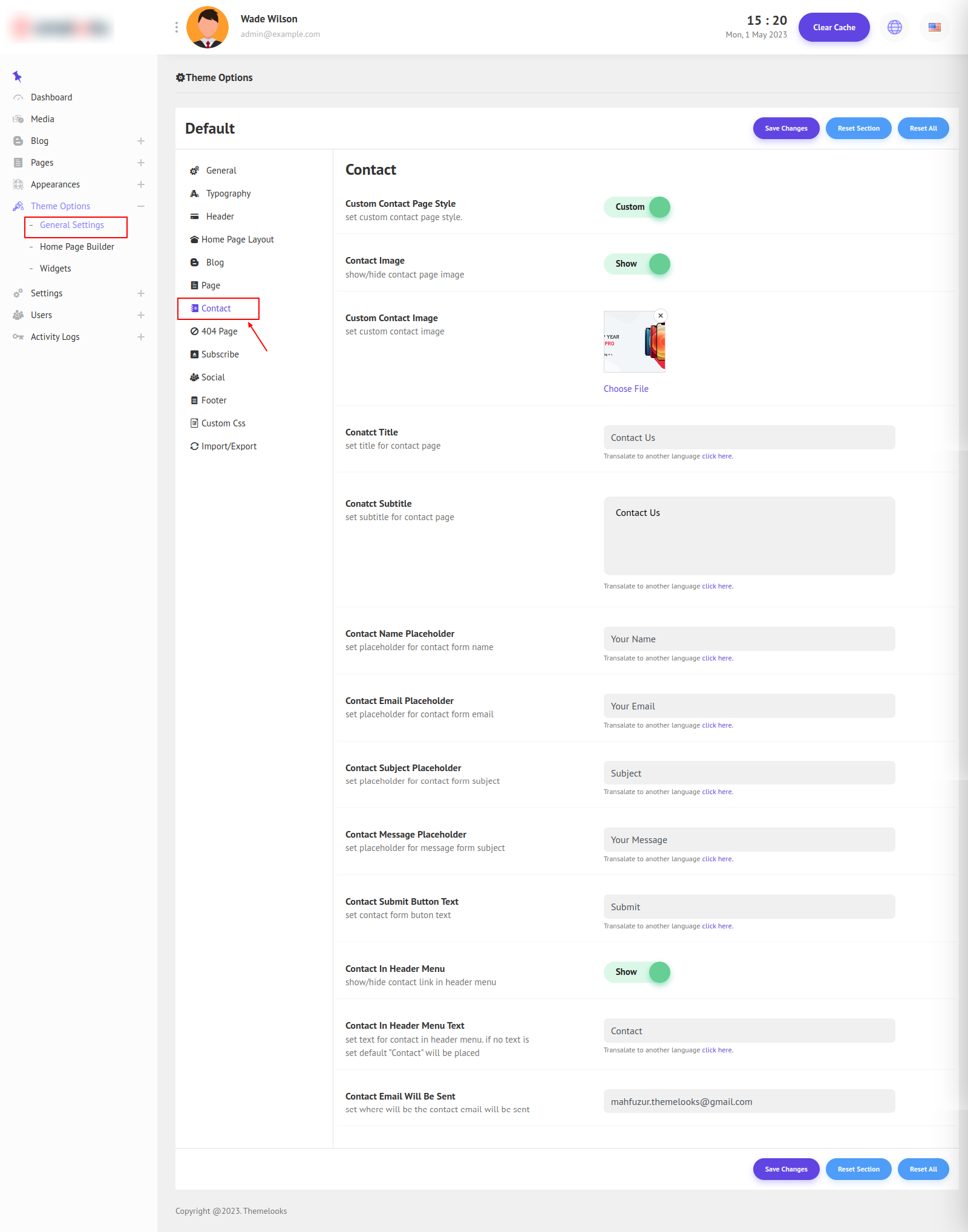Image resolution: width=968 pixels, height=1232 pixels.
Task: Click the globe icon in top bar
Action: [894, 27]
